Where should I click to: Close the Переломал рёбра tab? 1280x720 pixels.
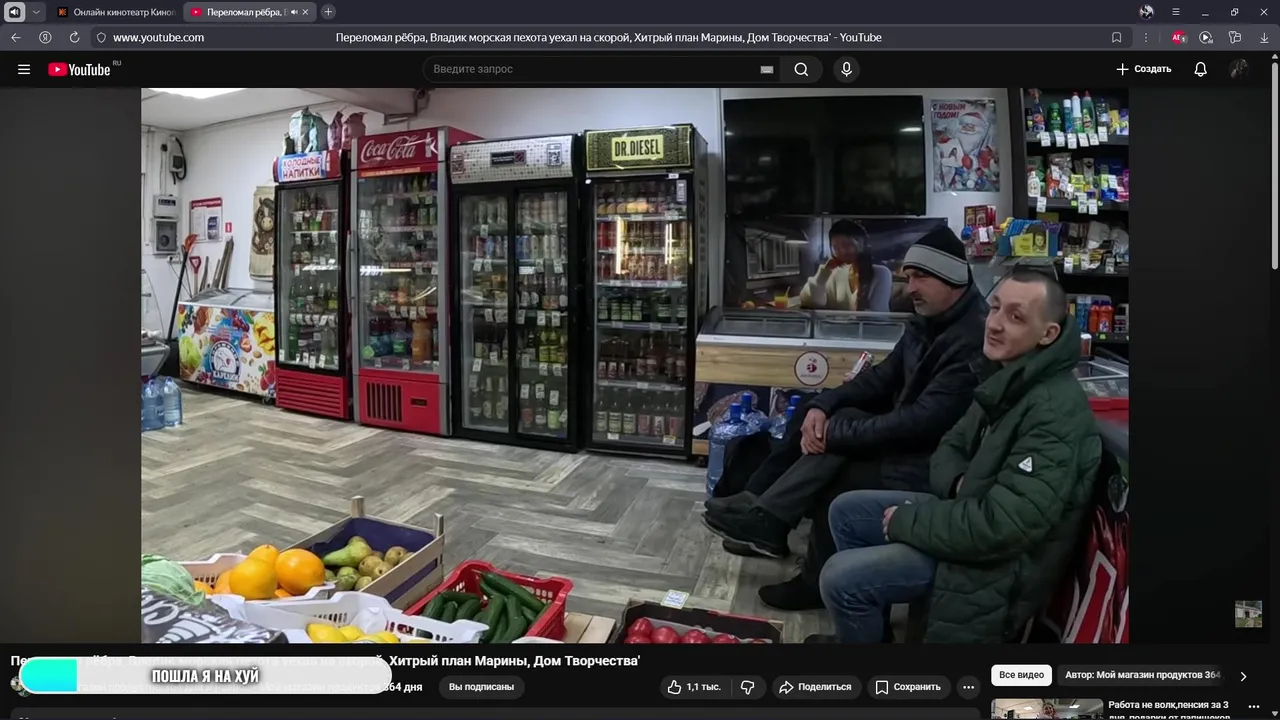tap(305, 12)
